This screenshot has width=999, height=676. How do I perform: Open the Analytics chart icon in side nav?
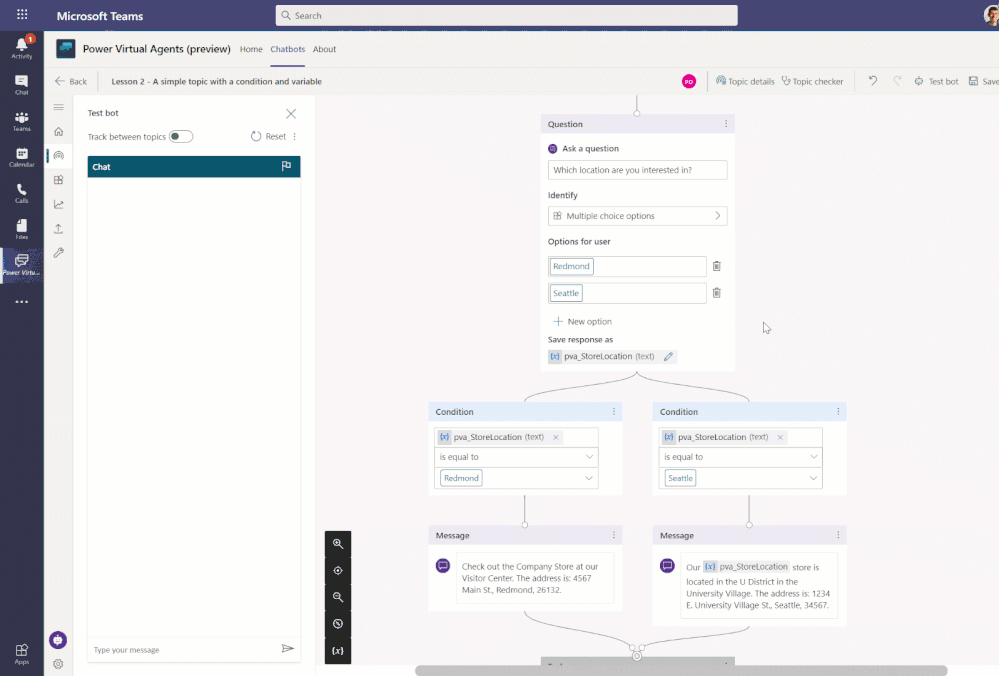click(59, 204)
